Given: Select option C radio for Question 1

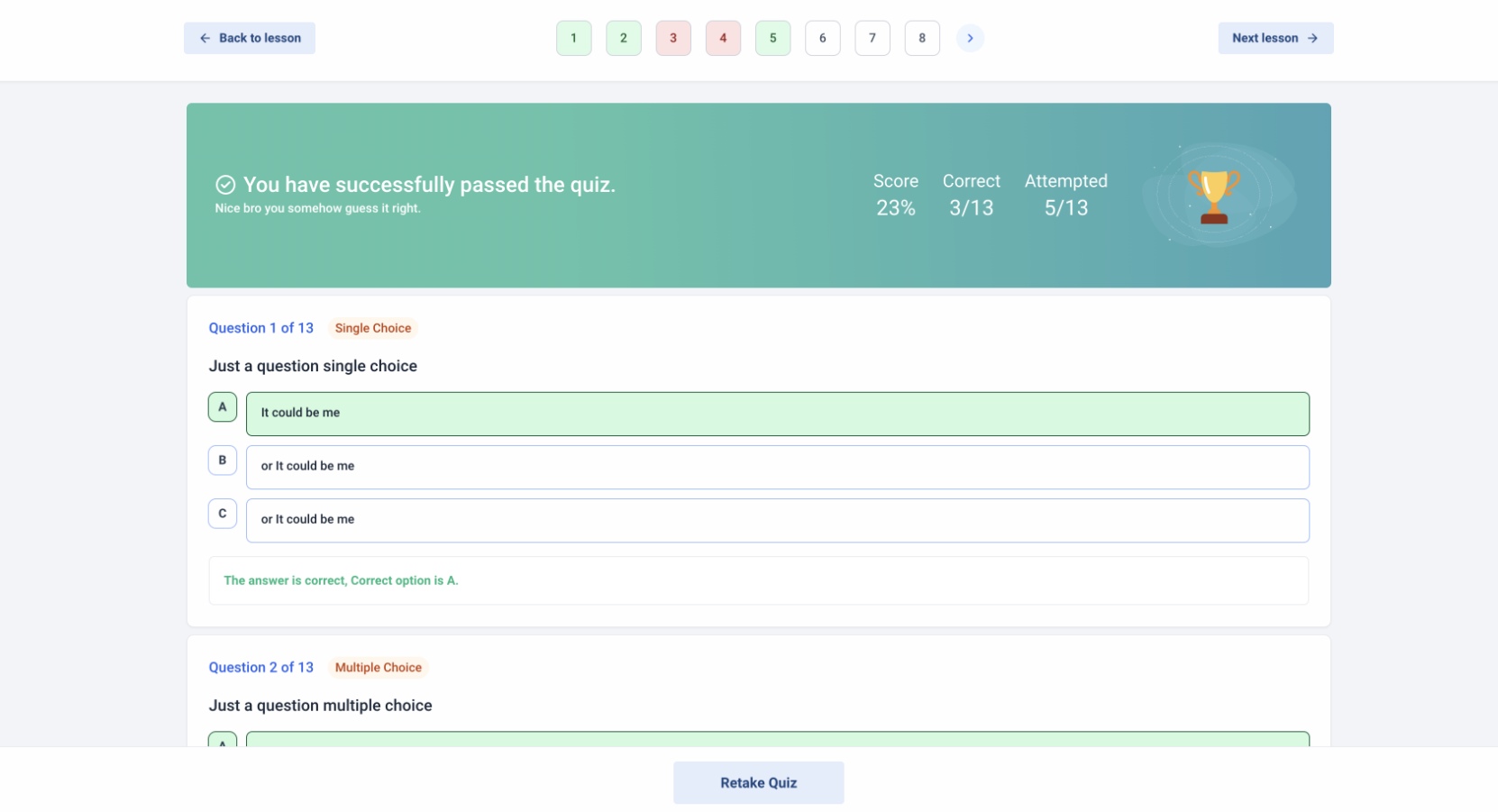Looking at the screenshot, I should tap(223, 514).
